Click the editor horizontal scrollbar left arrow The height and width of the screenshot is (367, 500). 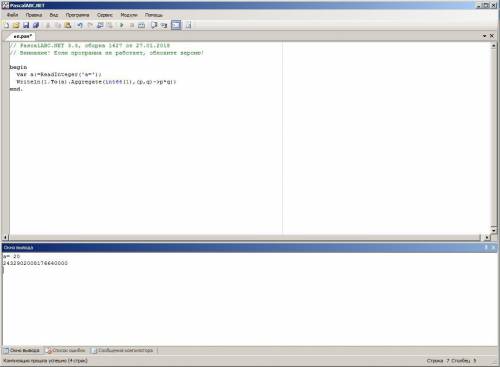pos(5,237)
